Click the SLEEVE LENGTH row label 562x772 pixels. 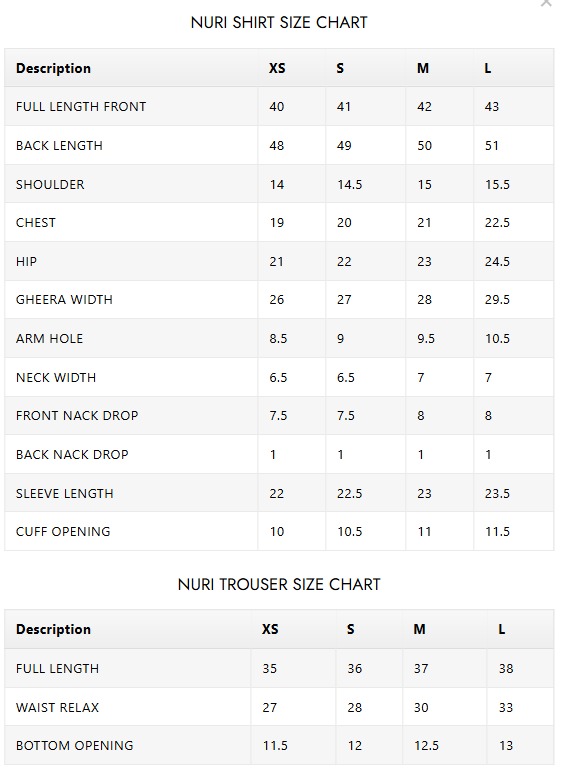tap(65, 494)
